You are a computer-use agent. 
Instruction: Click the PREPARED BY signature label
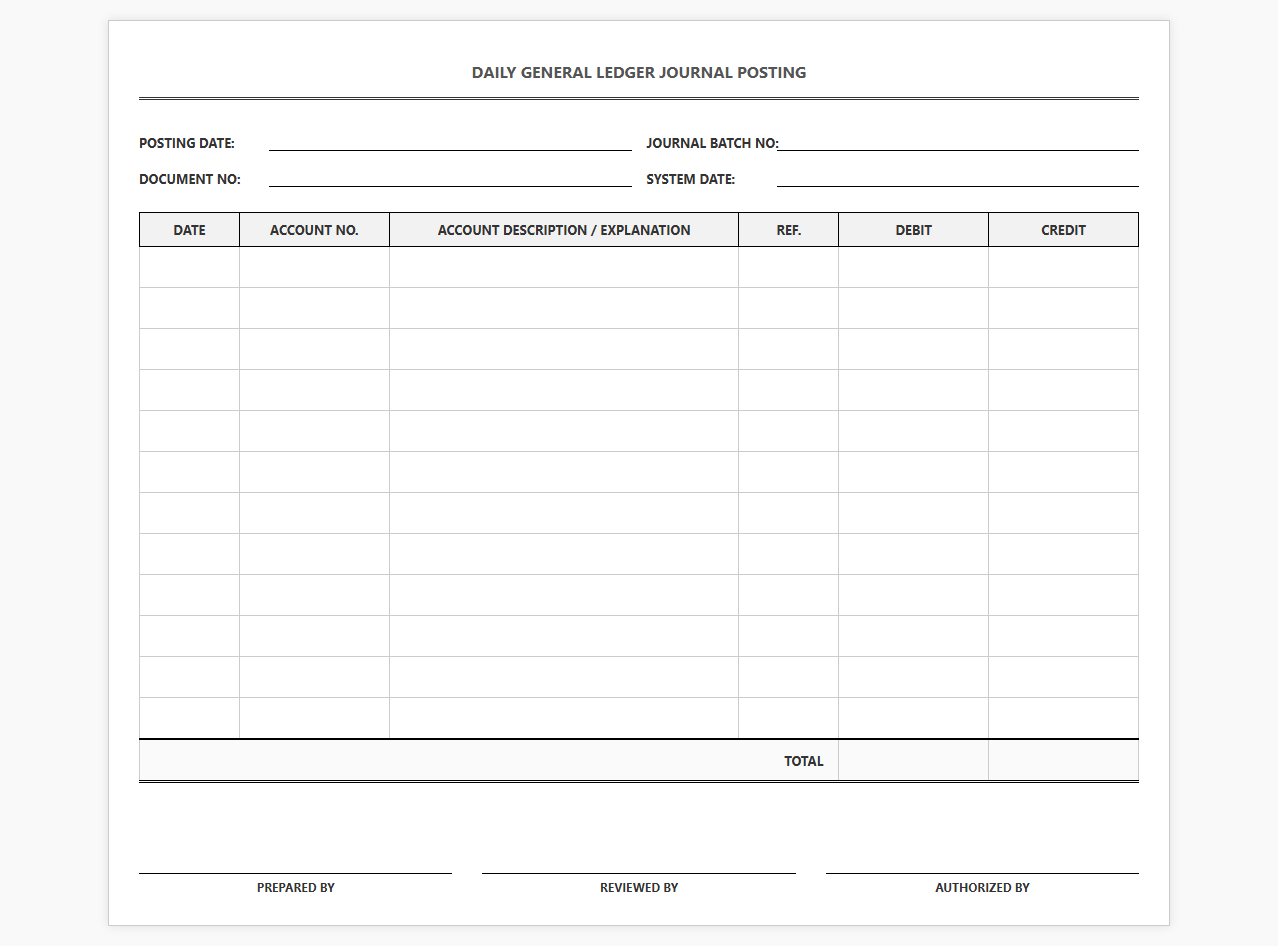click(x=296, y=888)
